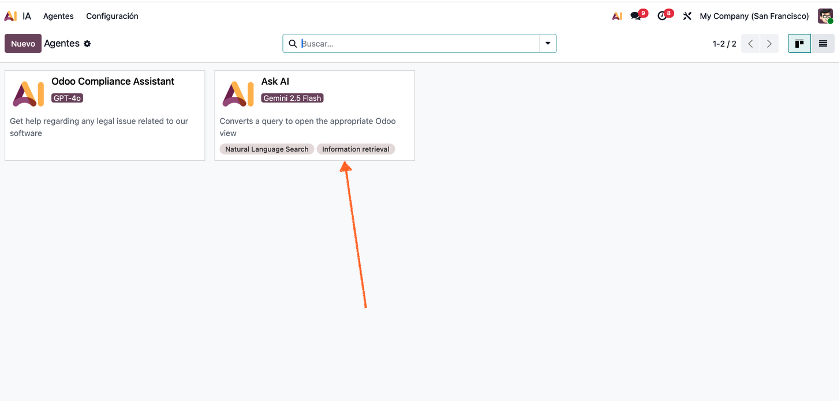Click the Gemini 2.5 Flash badge
Viewport: 839px width, 401px height.
292,98
